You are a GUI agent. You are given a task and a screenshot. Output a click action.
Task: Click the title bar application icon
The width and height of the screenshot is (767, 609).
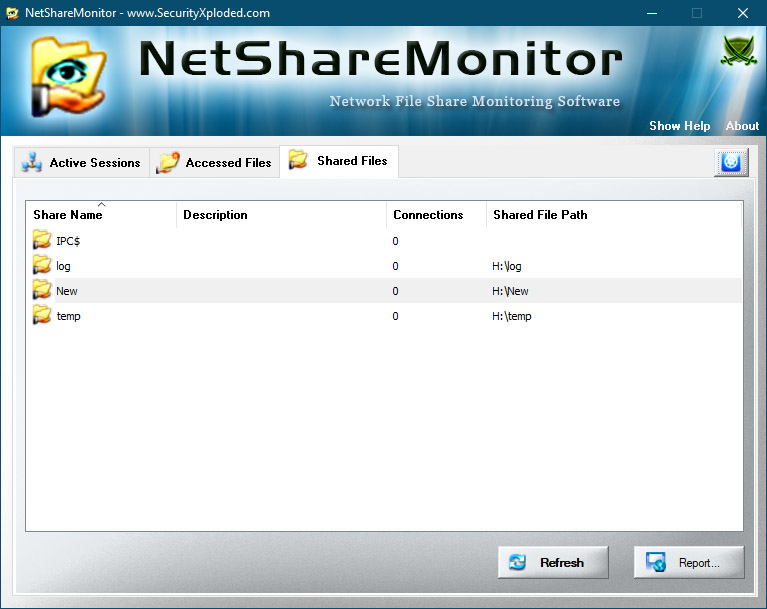tap(12, 13)
